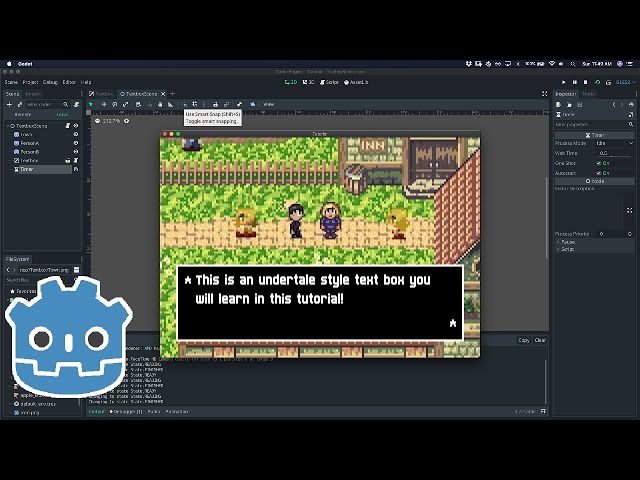This screenshot has width=640, height=480.
Task: Expand the Script property section
Action: click(594, 249)
